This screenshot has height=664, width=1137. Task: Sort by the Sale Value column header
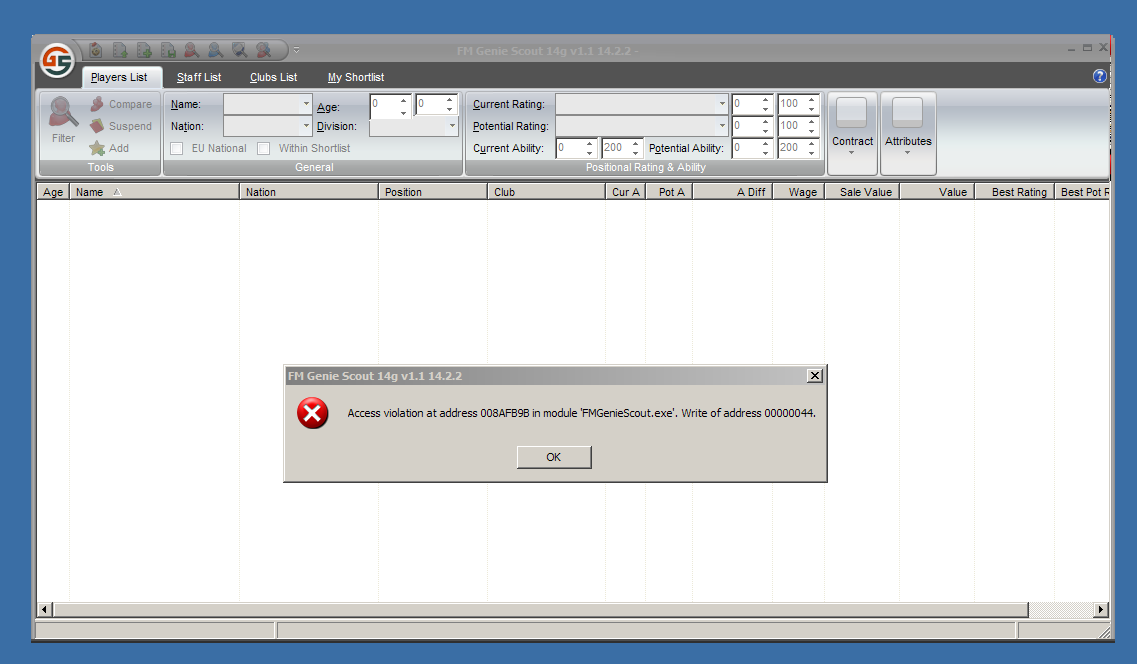862,192
